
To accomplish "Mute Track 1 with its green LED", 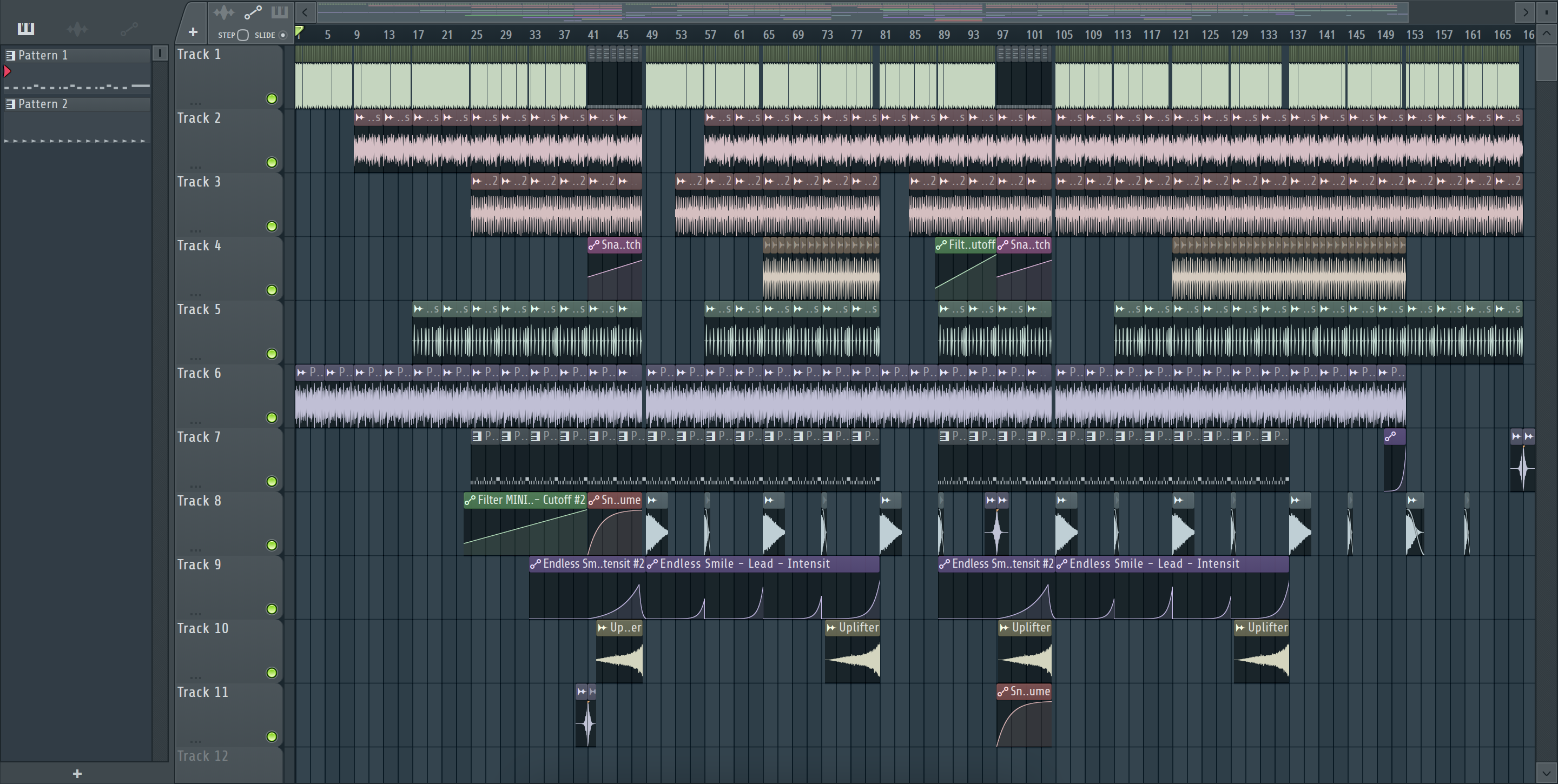I will 272,98.
